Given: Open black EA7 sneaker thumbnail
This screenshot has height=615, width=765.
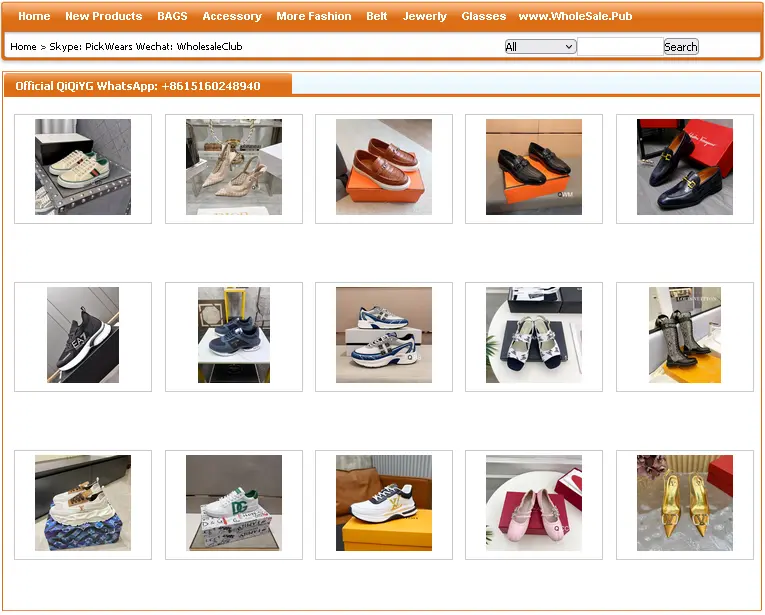Looking at the screenshot, I should click(x=83, y=335).
